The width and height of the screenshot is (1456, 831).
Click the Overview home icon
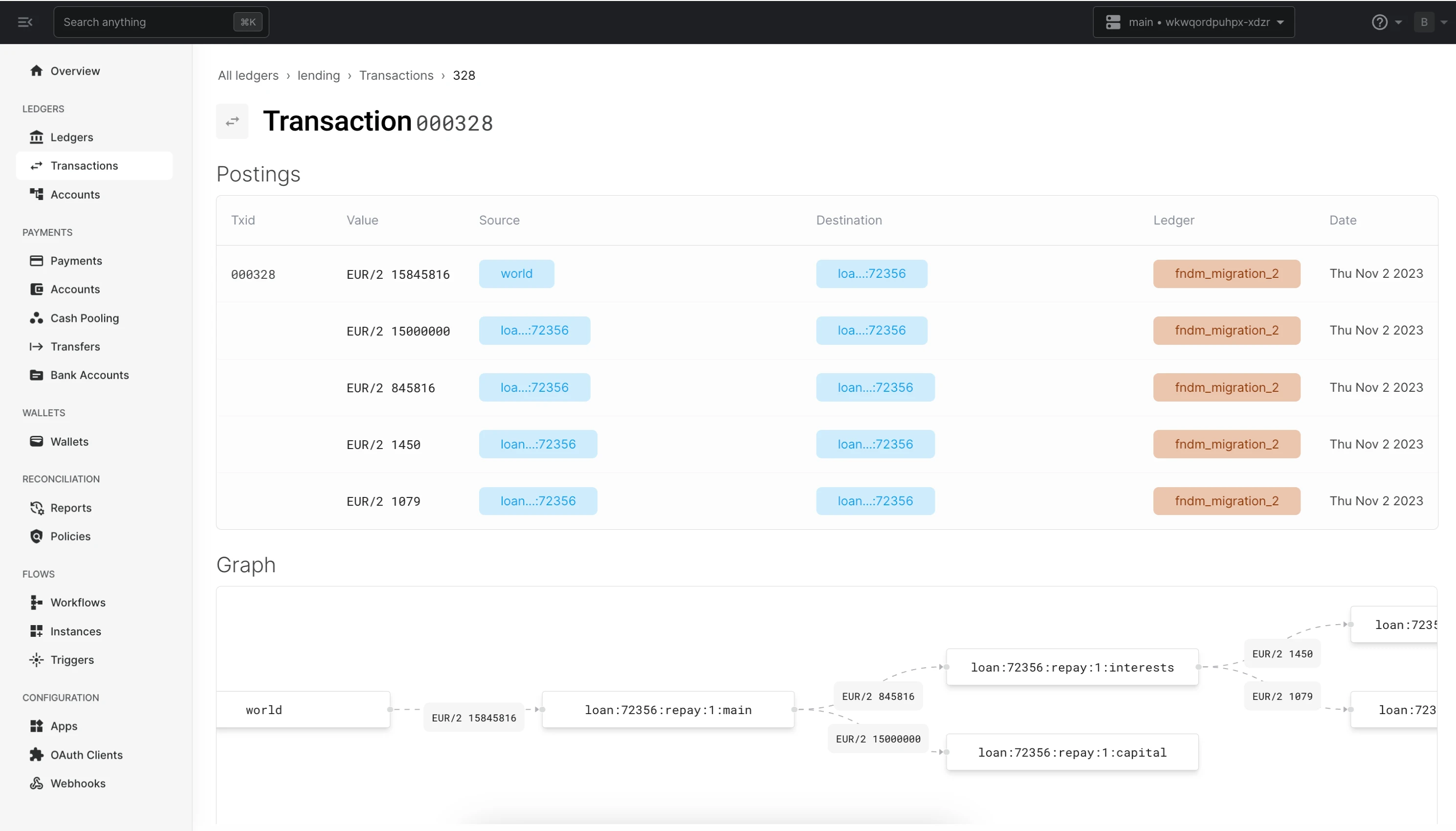37,71
